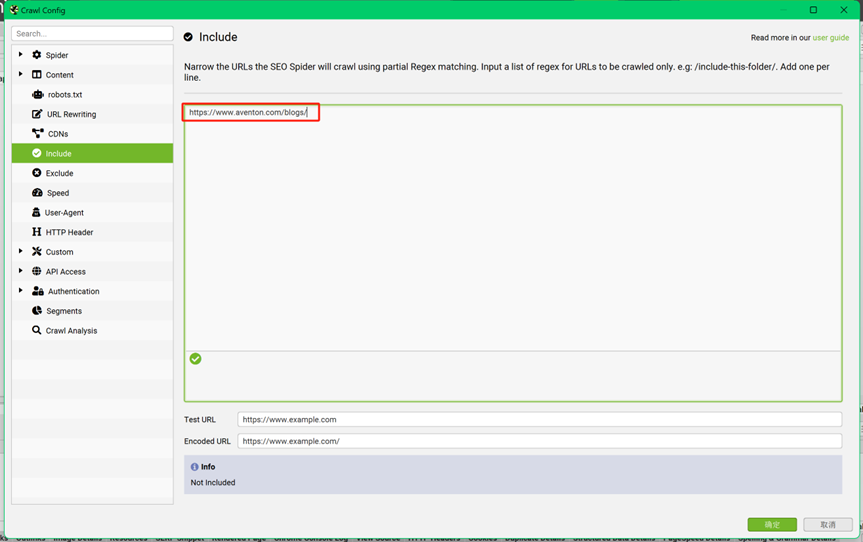Click the Spider gear icon in sidebar

tap(37, 55)
